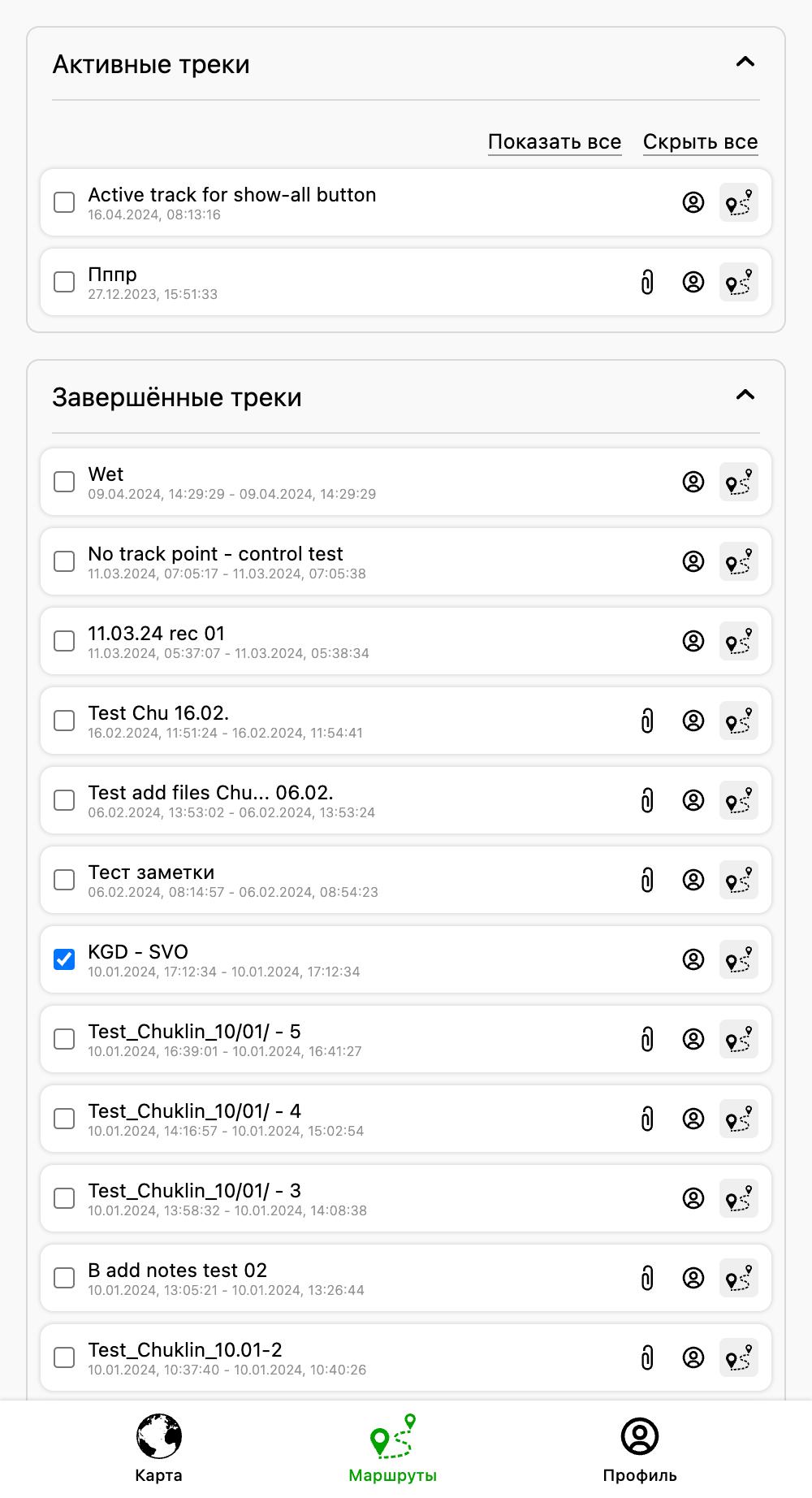Check the Wet track checkbox
812x1498 pixels.
(64, 482)
